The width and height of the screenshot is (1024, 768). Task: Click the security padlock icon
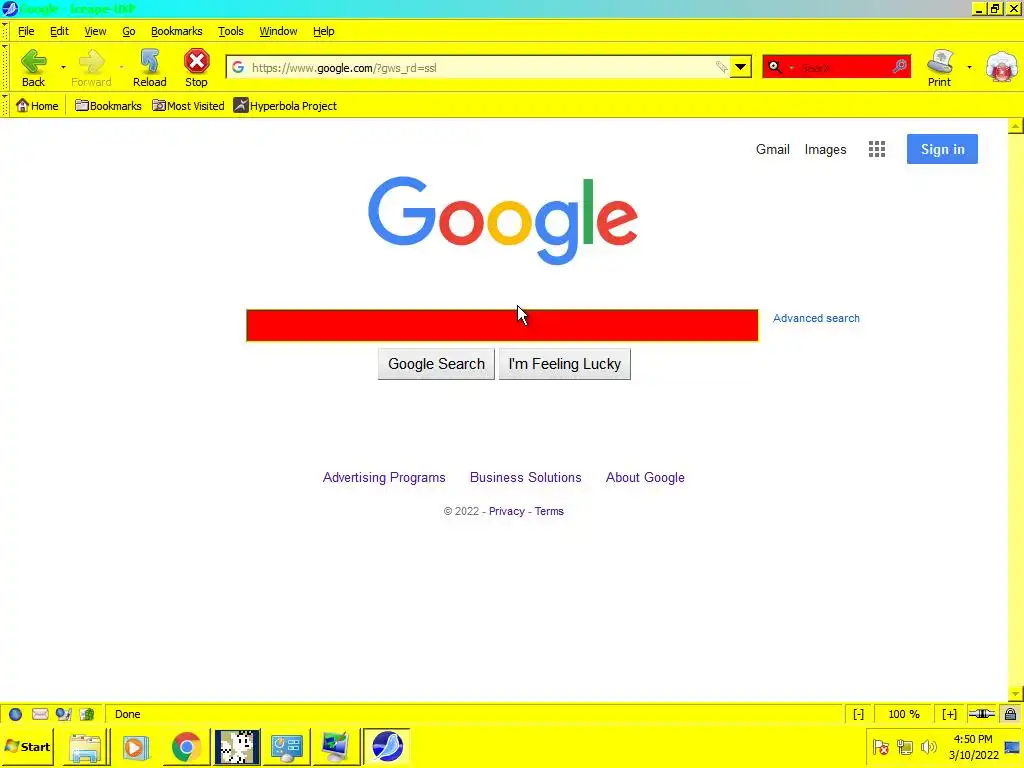click(1010, 714)
